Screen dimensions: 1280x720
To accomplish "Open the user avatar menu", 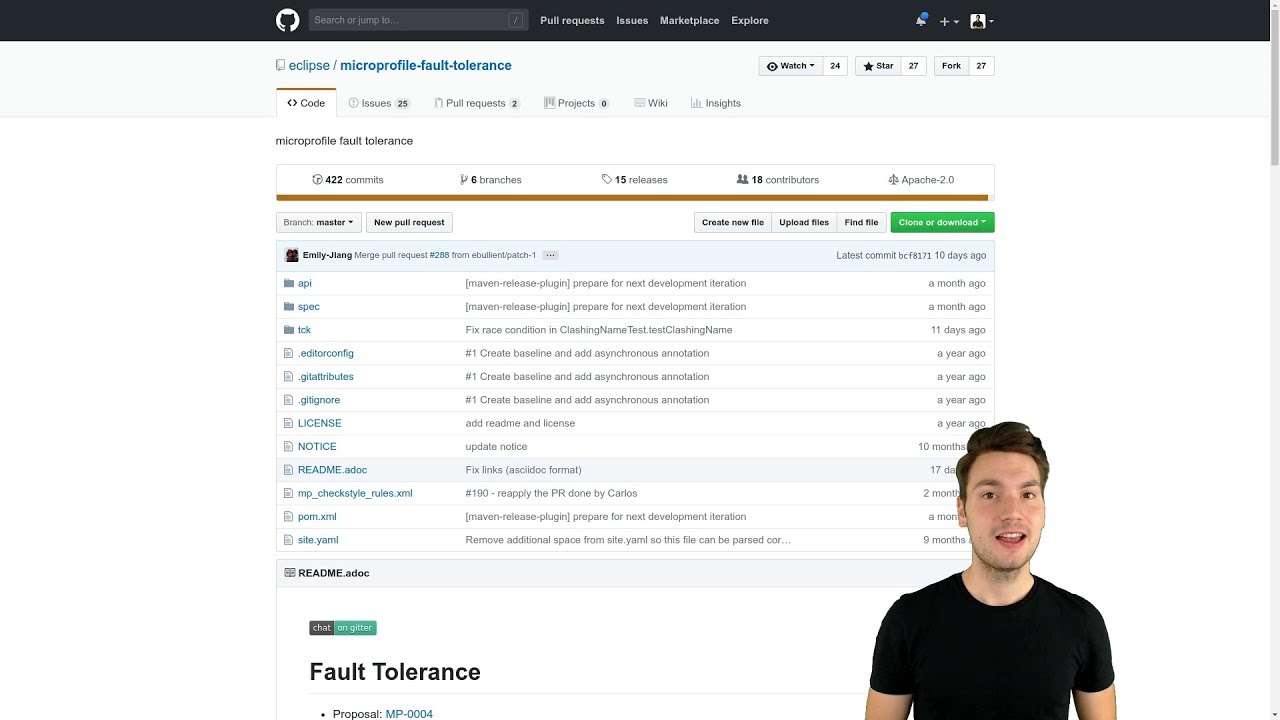I will tap(981, 21).
